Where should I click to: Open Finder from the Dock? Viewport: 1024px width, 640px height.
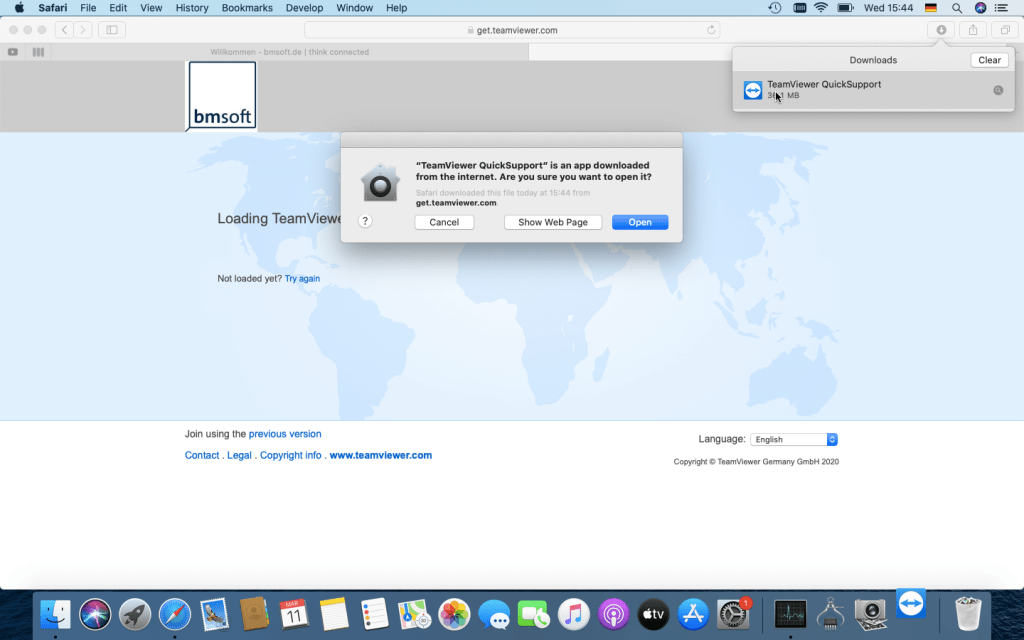pyautogui.click(x=56, y=614)
